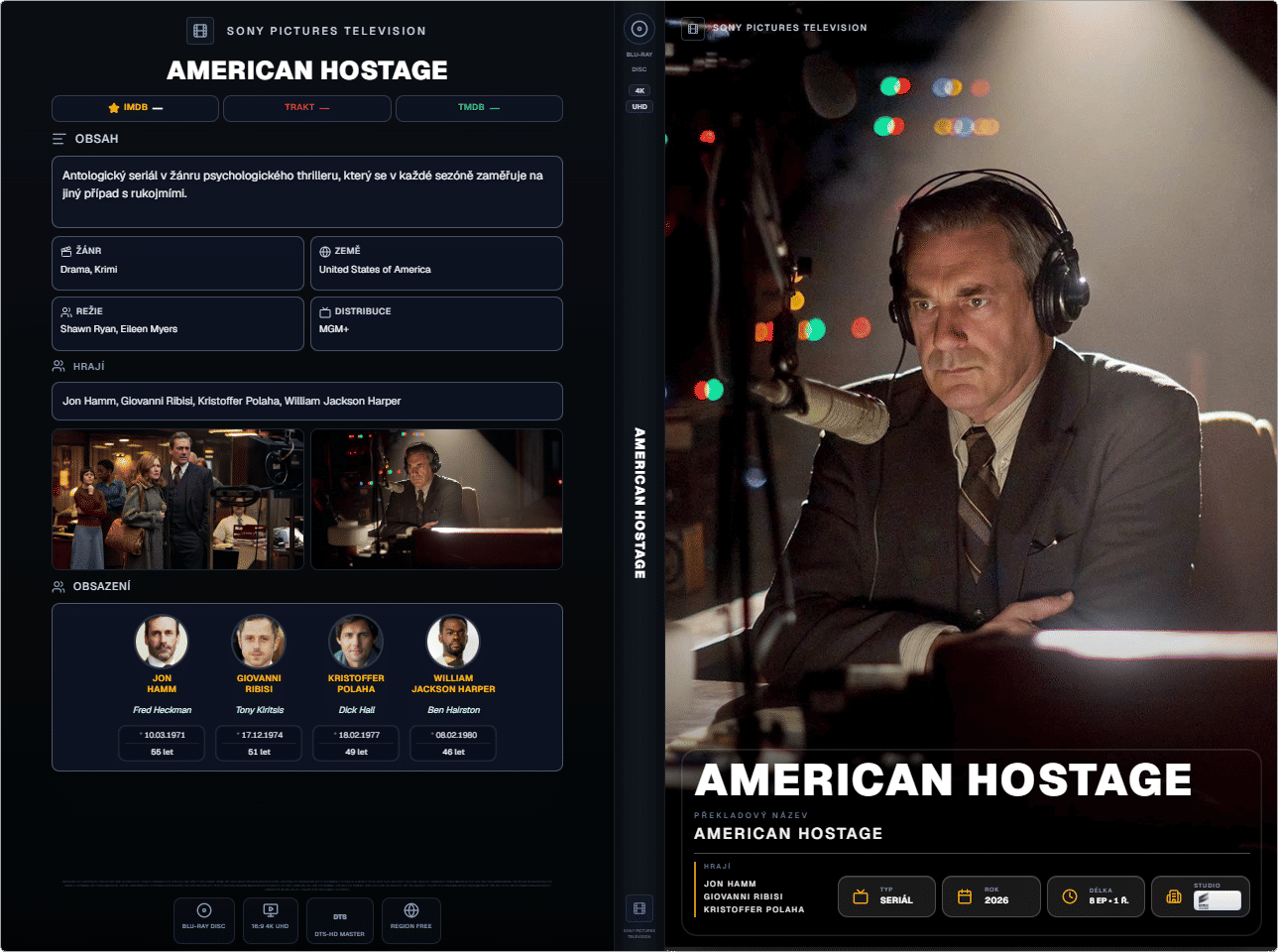1278x952 pixels.
Task: Click the 10.03.1971 birthdate box
Action: pos(162,743)
